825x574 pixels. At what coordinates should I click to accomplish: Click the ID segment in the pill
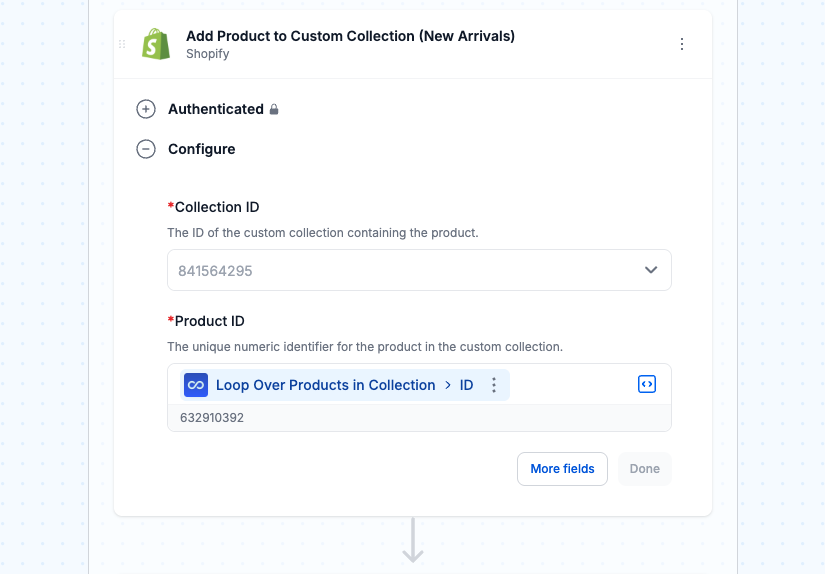pyautogui.click(x=466, y=385)
